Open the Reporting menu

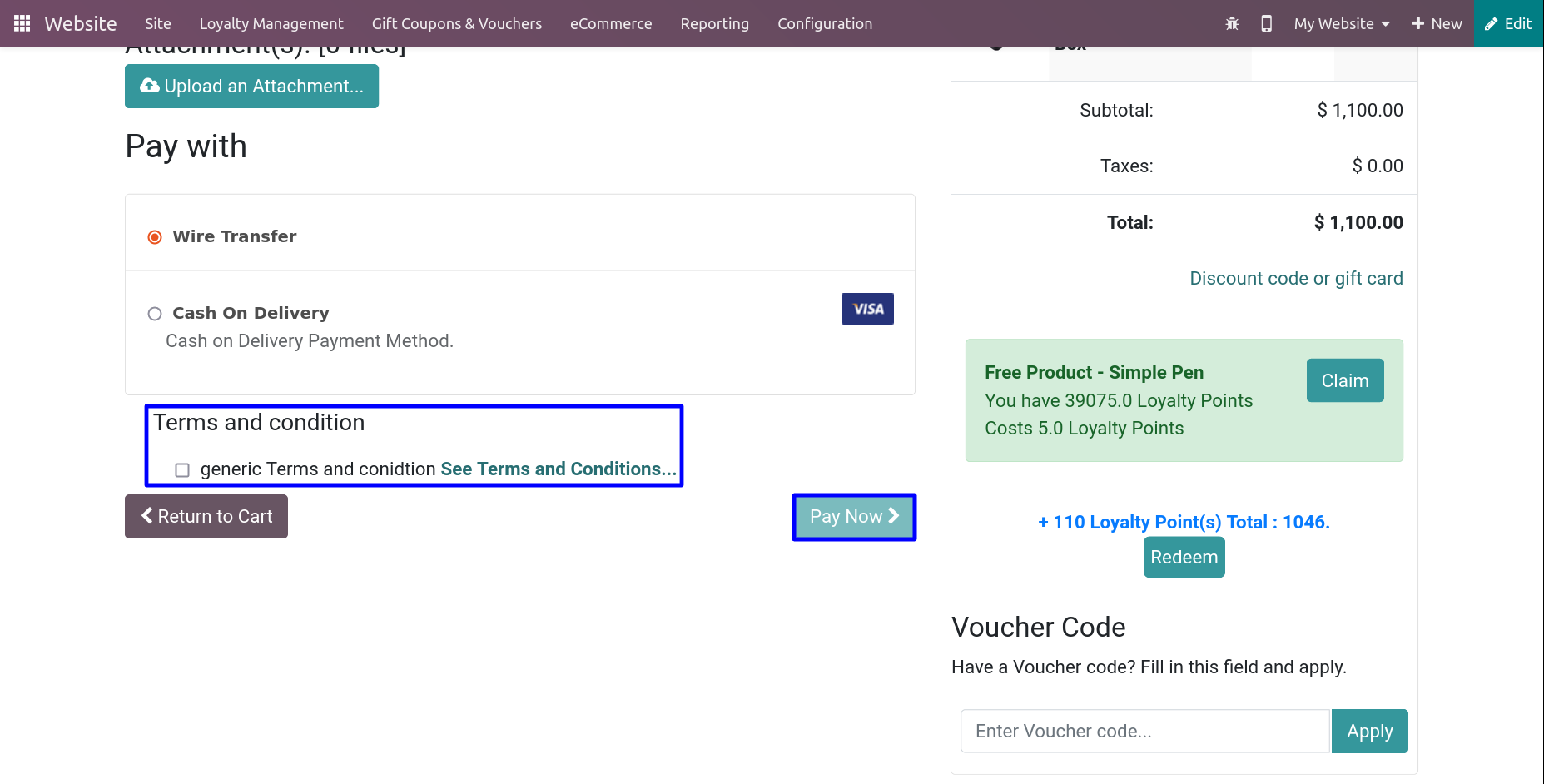714,23
